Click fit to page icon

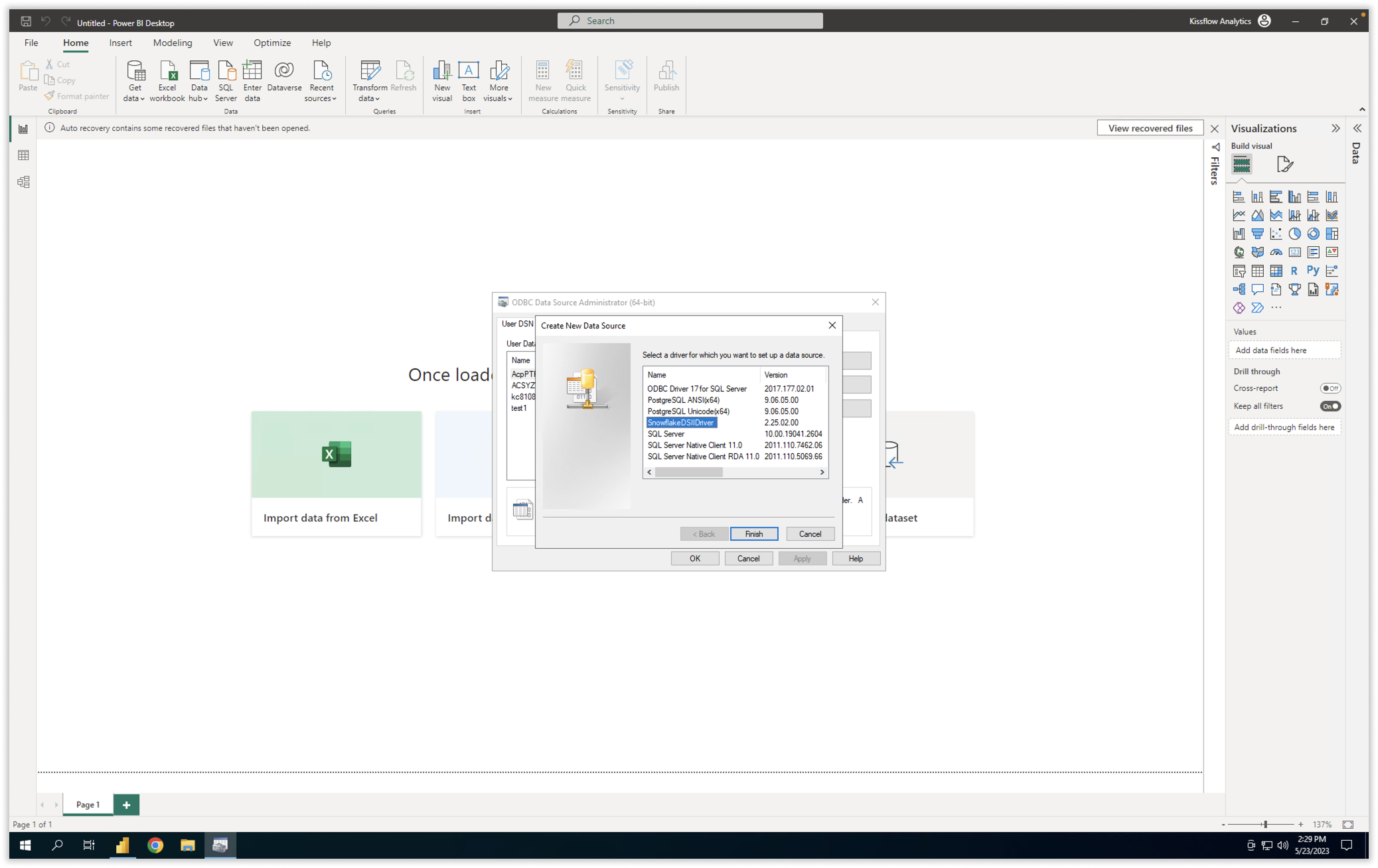[x=1347, y=824]
